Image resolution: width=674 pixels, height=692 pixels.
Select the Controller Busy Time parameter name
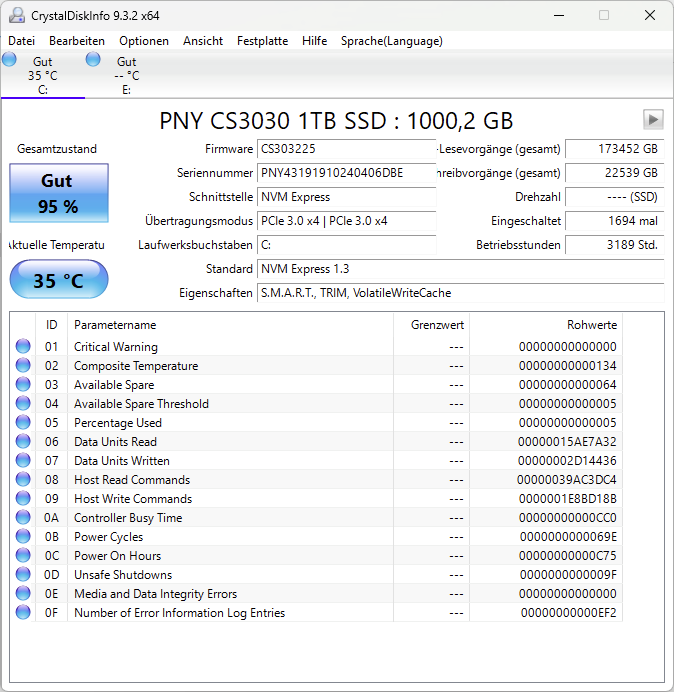[x=128, y=518]
